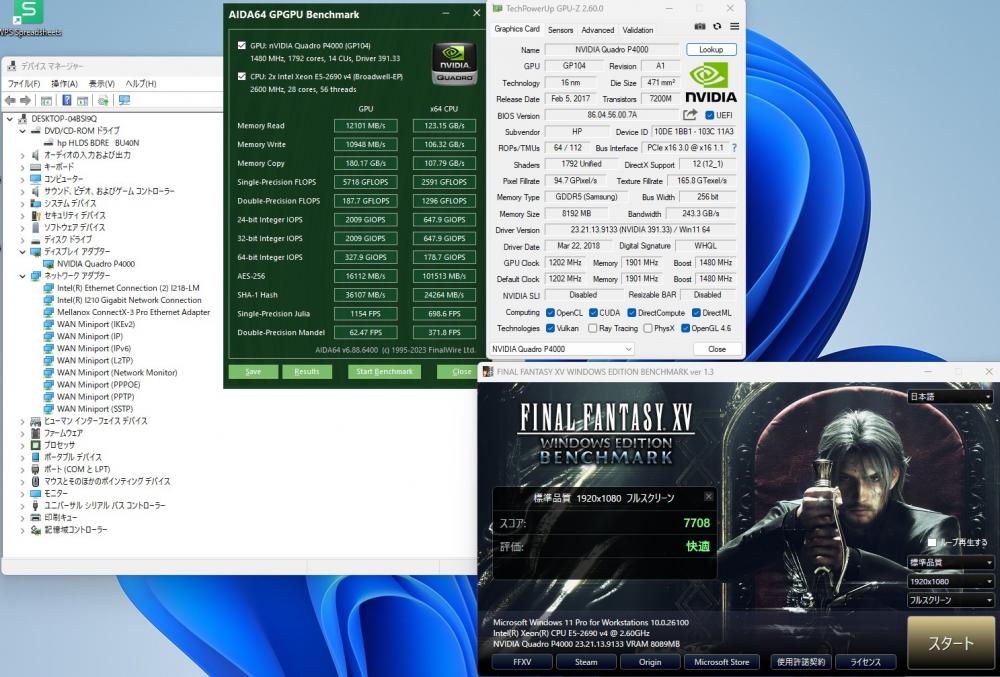Toggle the UEFI checkbox in GPU-Z
This screenshot has width=1000, height=677.
709,115
